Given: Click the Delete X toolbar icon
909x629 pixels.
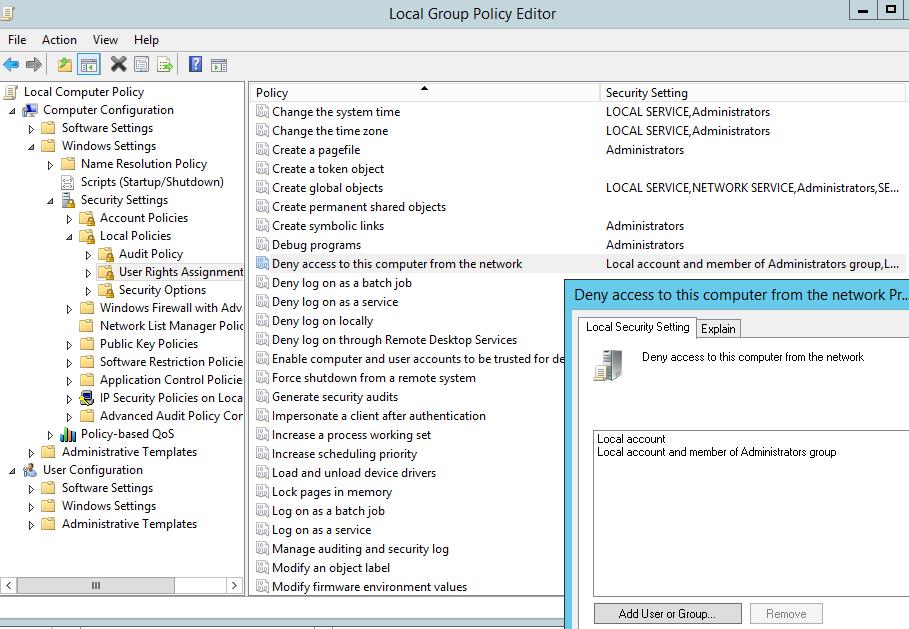Looking at the screenshot, I should coord(118,64).
